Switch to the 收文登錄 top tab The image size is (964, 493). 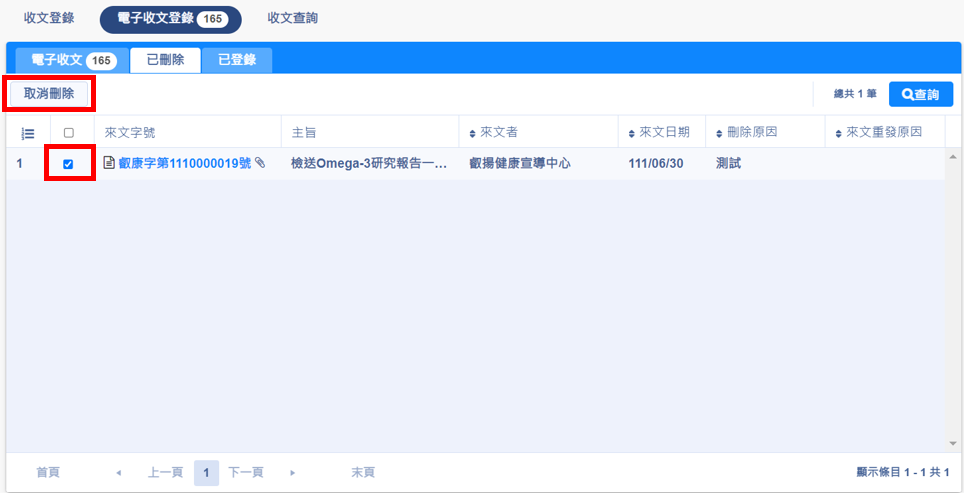(x=49, y=18)
